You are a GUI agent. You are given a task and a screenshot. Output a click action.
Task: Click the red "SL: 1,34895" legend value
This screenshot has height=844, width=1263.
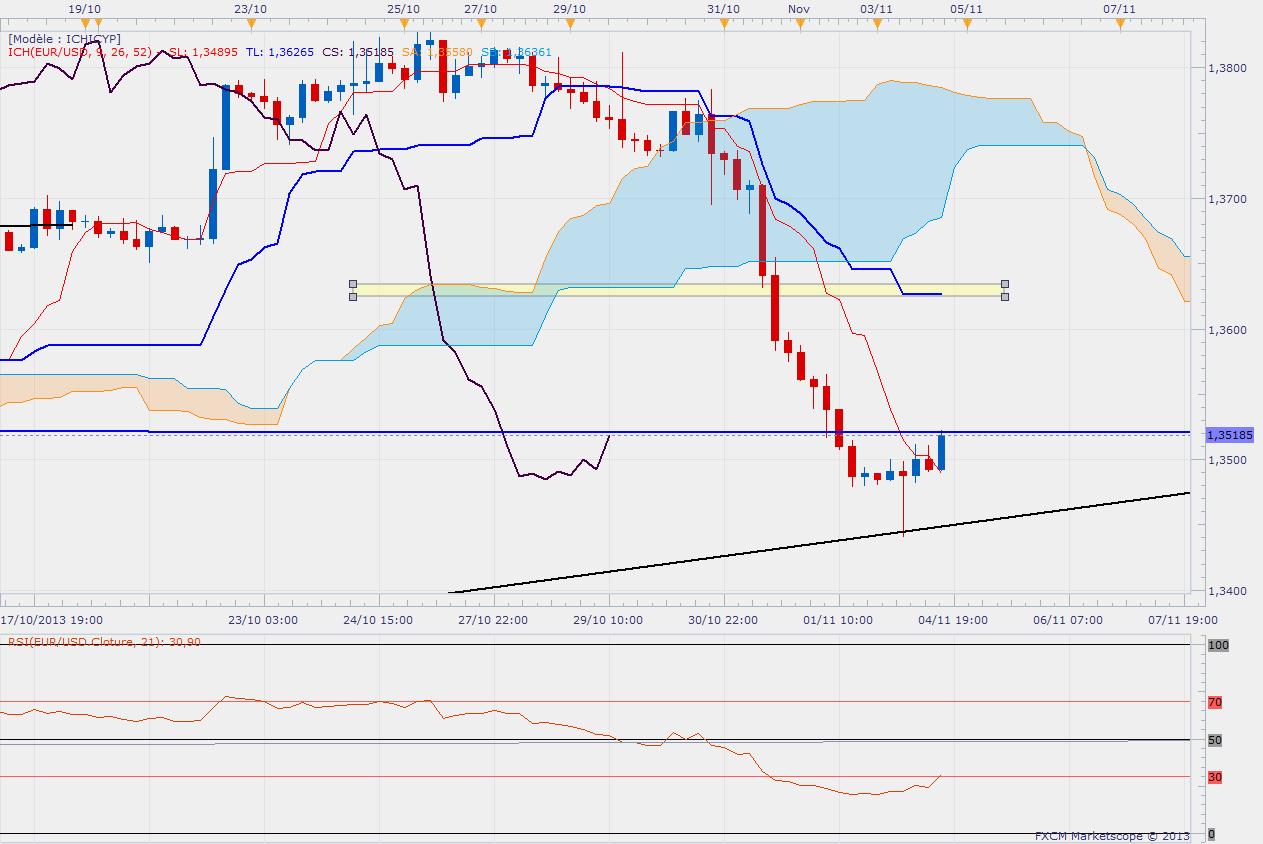(204, 52)
